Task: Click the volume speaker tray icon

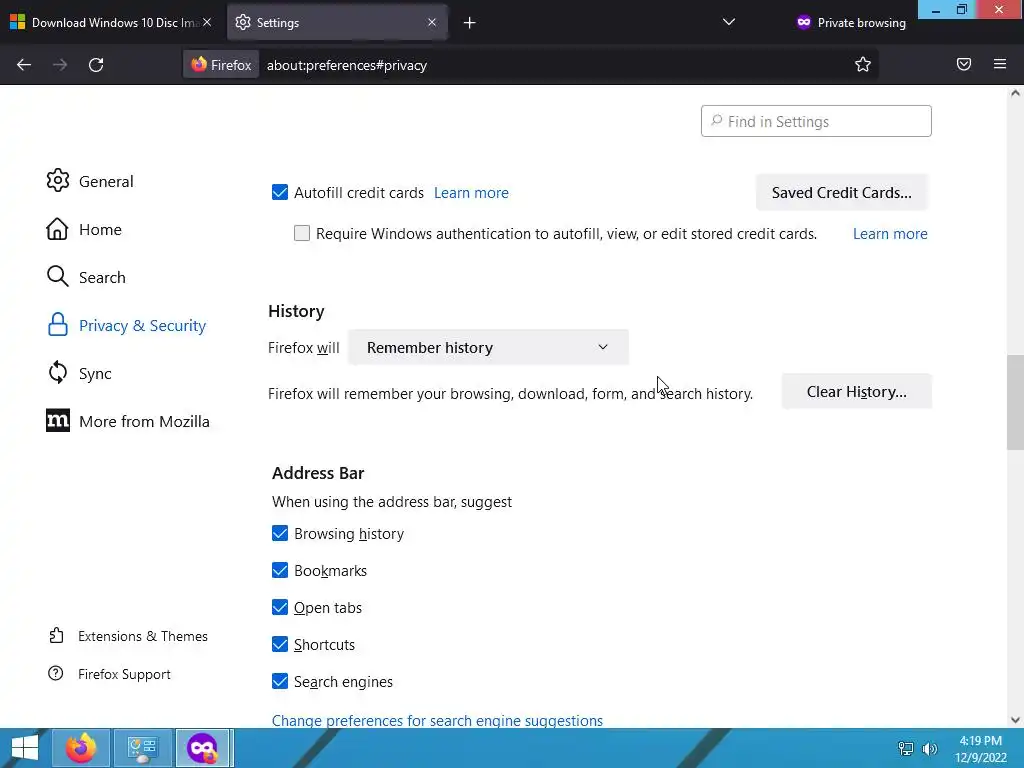Action: point(929,748)
